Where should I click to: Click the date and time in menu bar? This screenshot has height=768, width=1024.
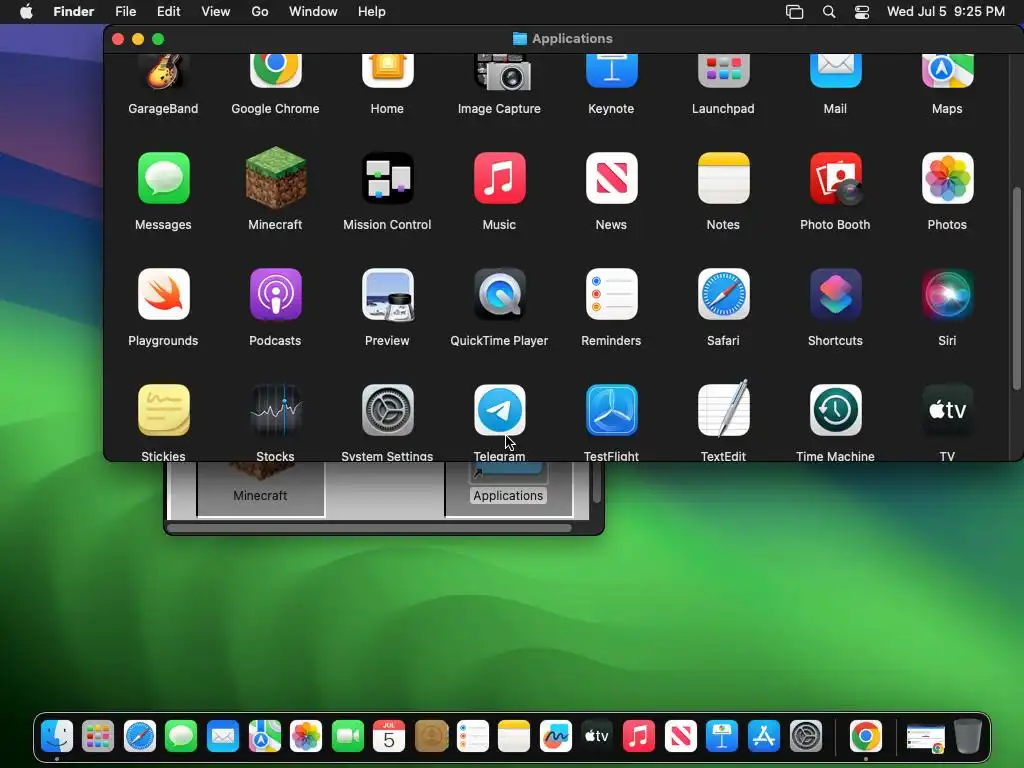click(946, 12)
